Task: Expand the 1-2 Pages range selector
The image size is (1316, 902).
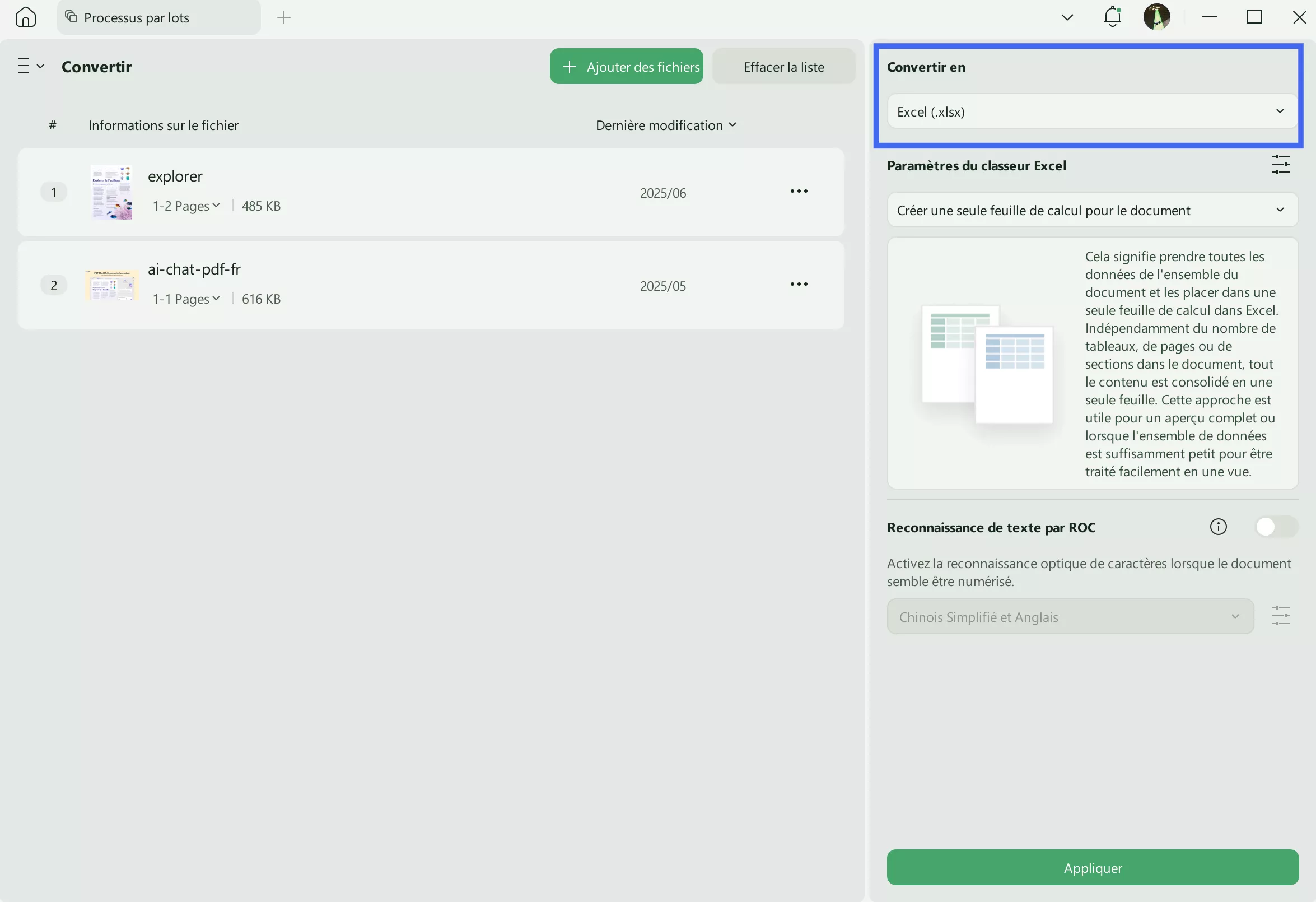Action: click(x=186, y=206)
